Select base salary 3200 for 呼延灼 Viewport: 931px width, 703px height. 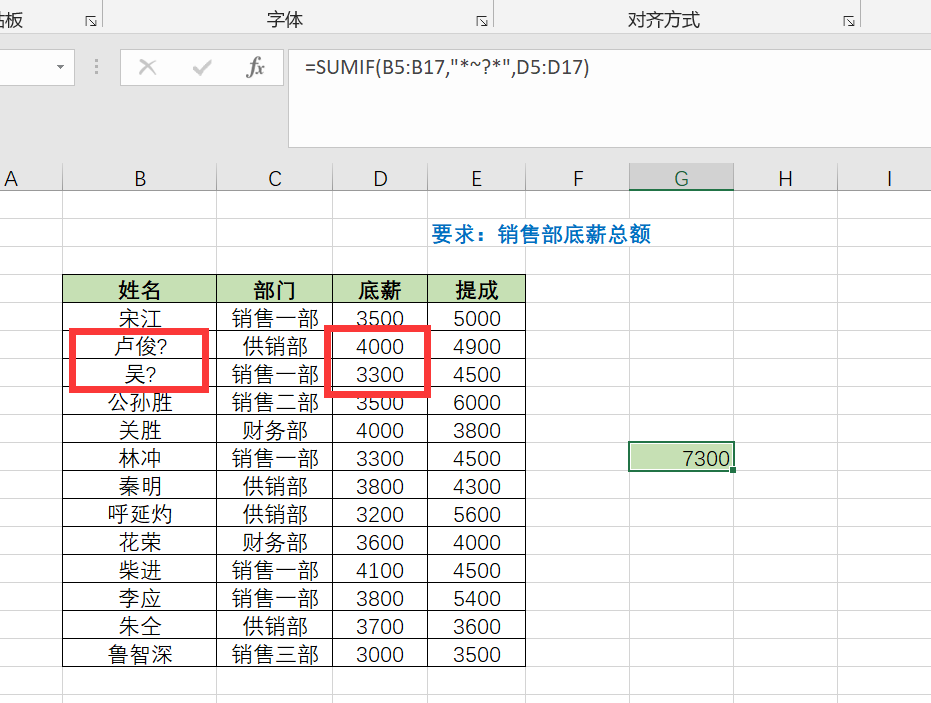[x=380, y=513]
